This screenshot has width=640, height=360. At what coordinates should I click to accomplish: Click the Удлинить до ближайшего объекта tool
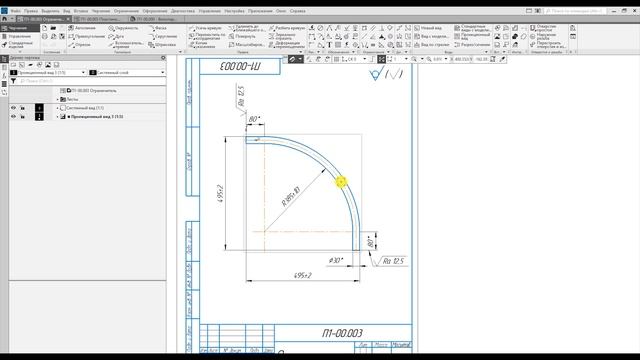point(247,28)
